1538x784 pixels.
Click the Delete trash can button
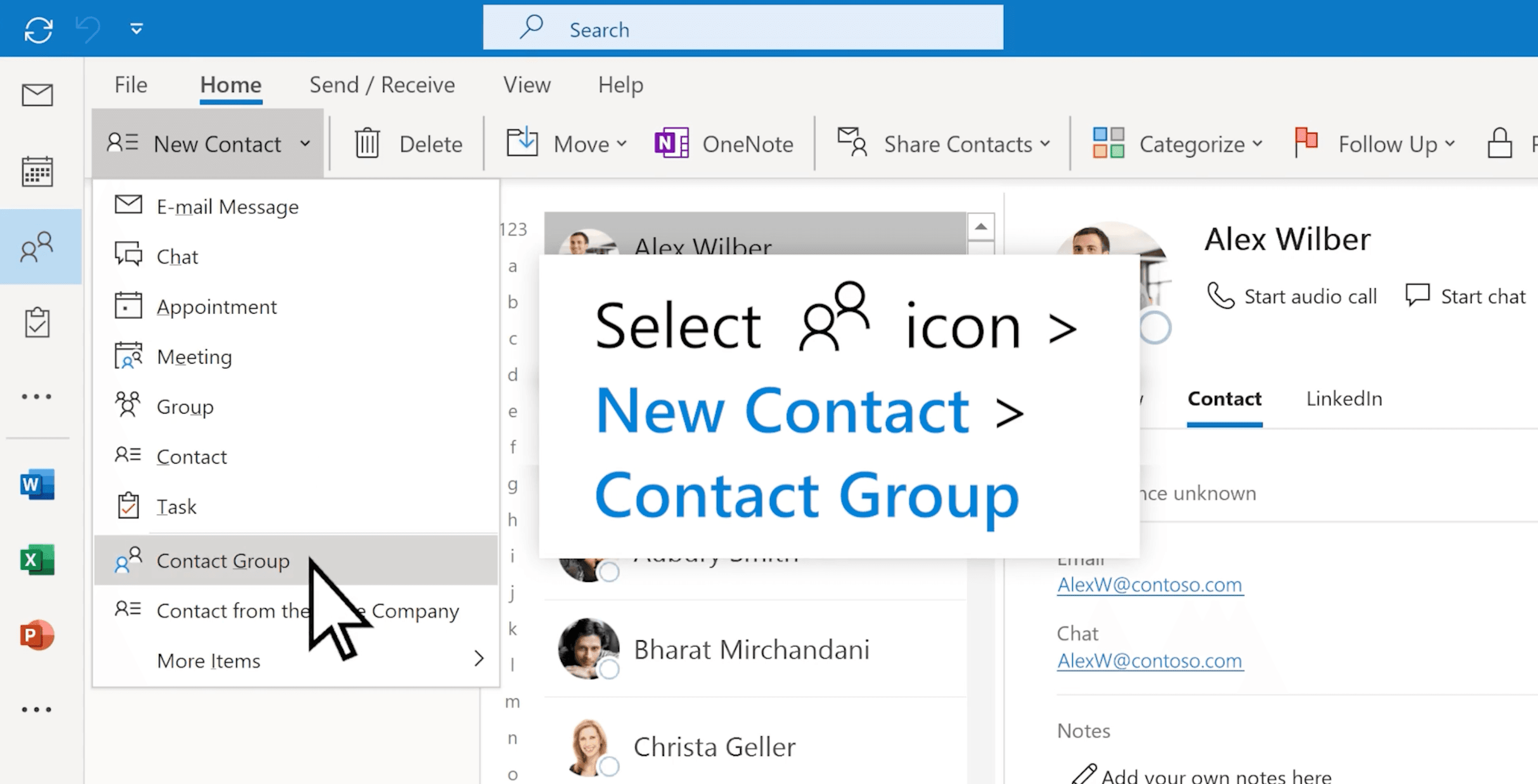408,144
